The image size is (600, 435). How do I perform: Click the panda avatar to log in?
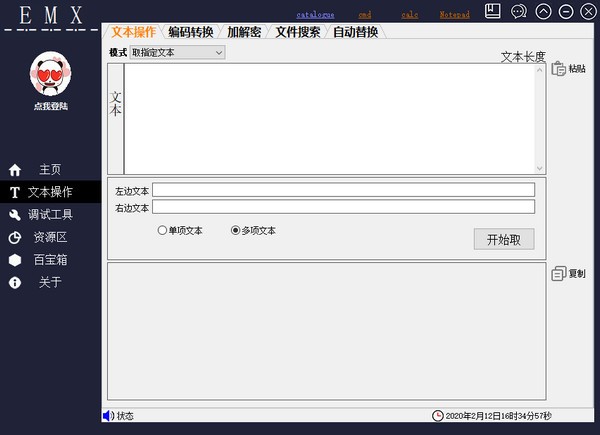pyautogui.click(x=50, y=73)
